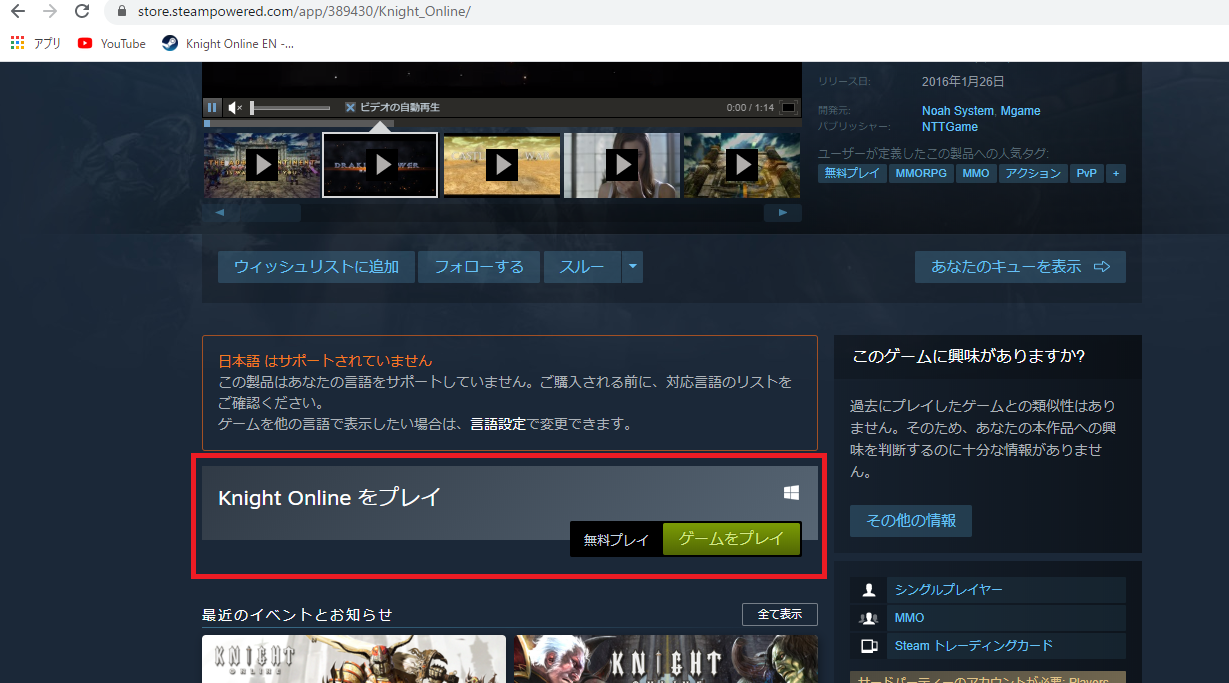Click the release date 2016年1月26日

tap(963, 82)
